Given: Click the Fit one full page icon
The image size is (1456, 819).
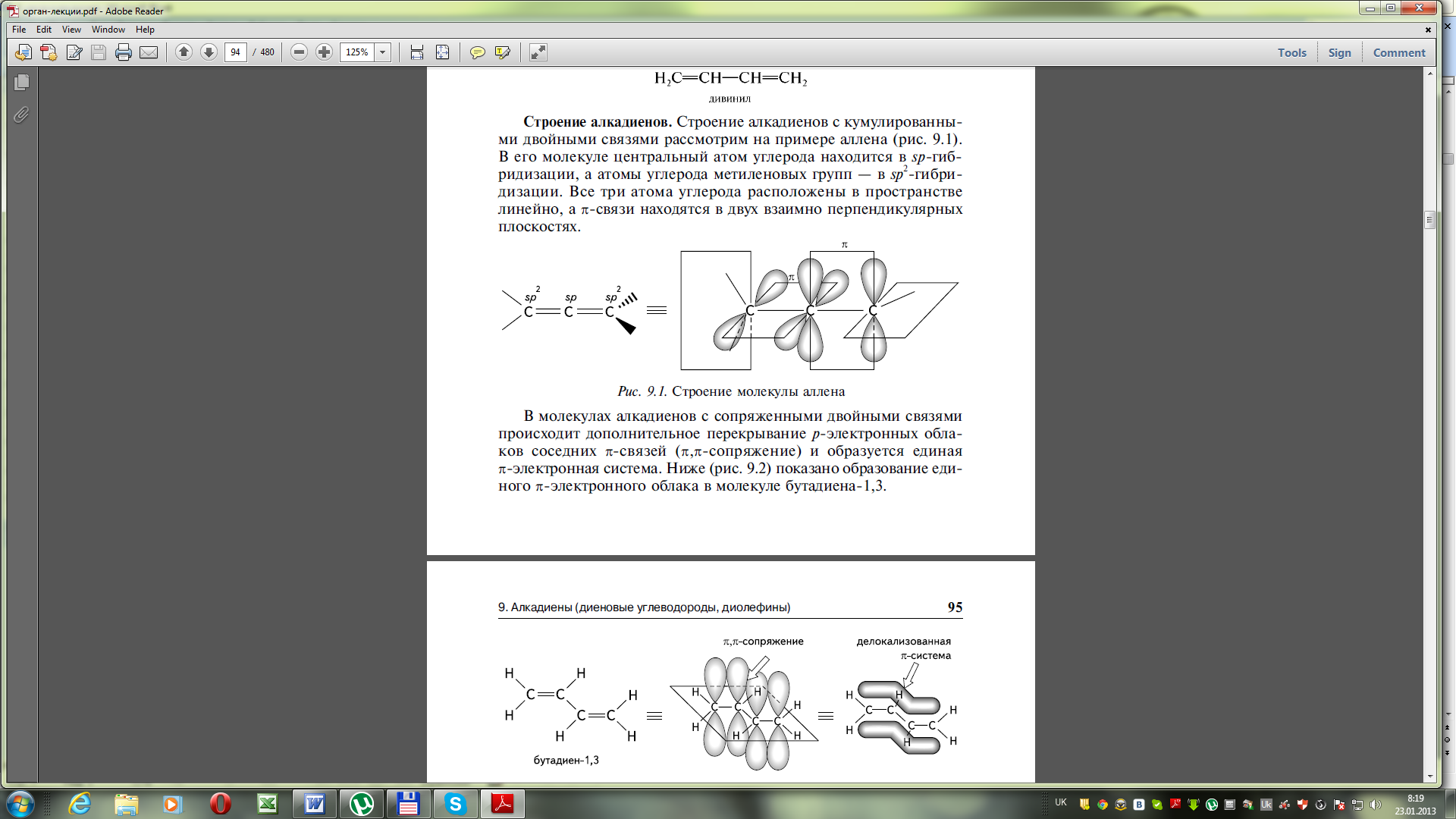Looking at the screenshot, I should [x=442, y=52].
